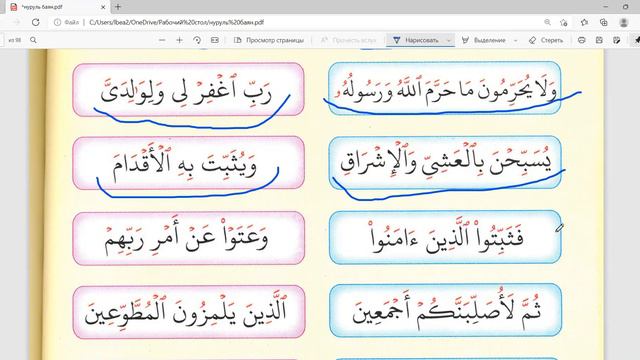This screenshot has width=640, height=360.
Task: Select the Выделение highlight tool
Action: point(484,40)
